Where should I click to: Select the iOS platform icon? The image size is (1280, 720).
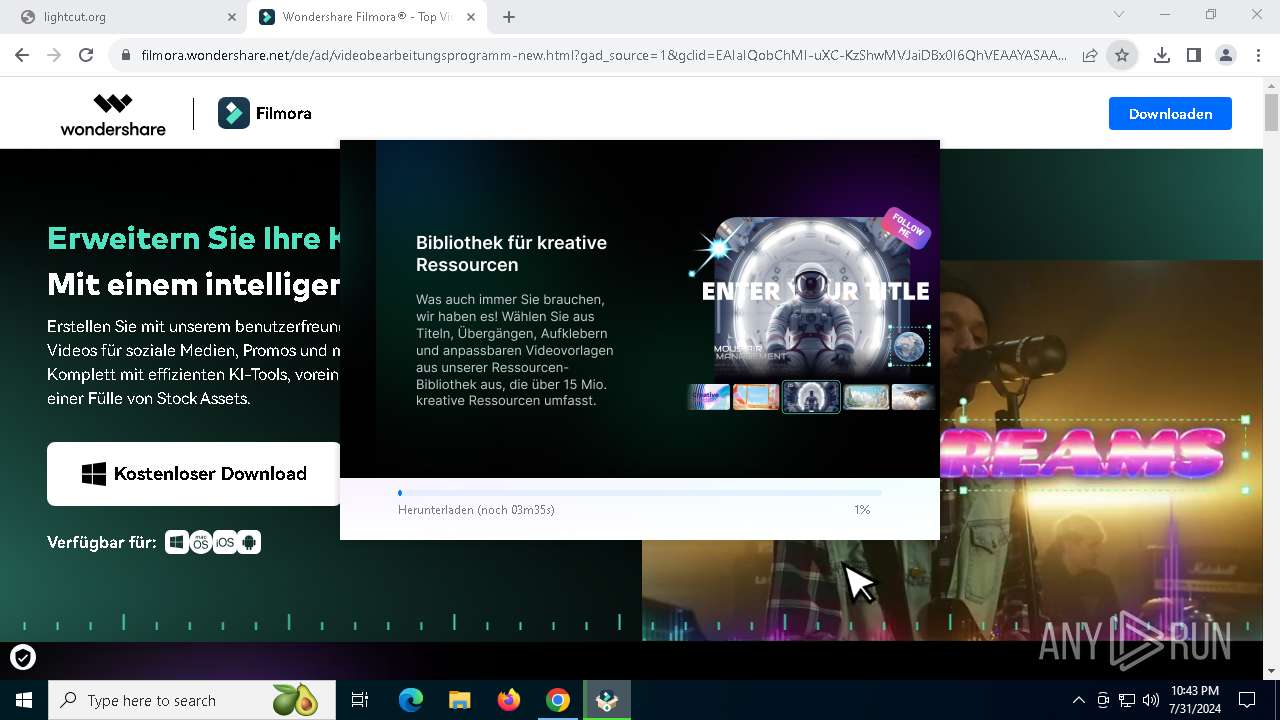(x=225, y=542)
